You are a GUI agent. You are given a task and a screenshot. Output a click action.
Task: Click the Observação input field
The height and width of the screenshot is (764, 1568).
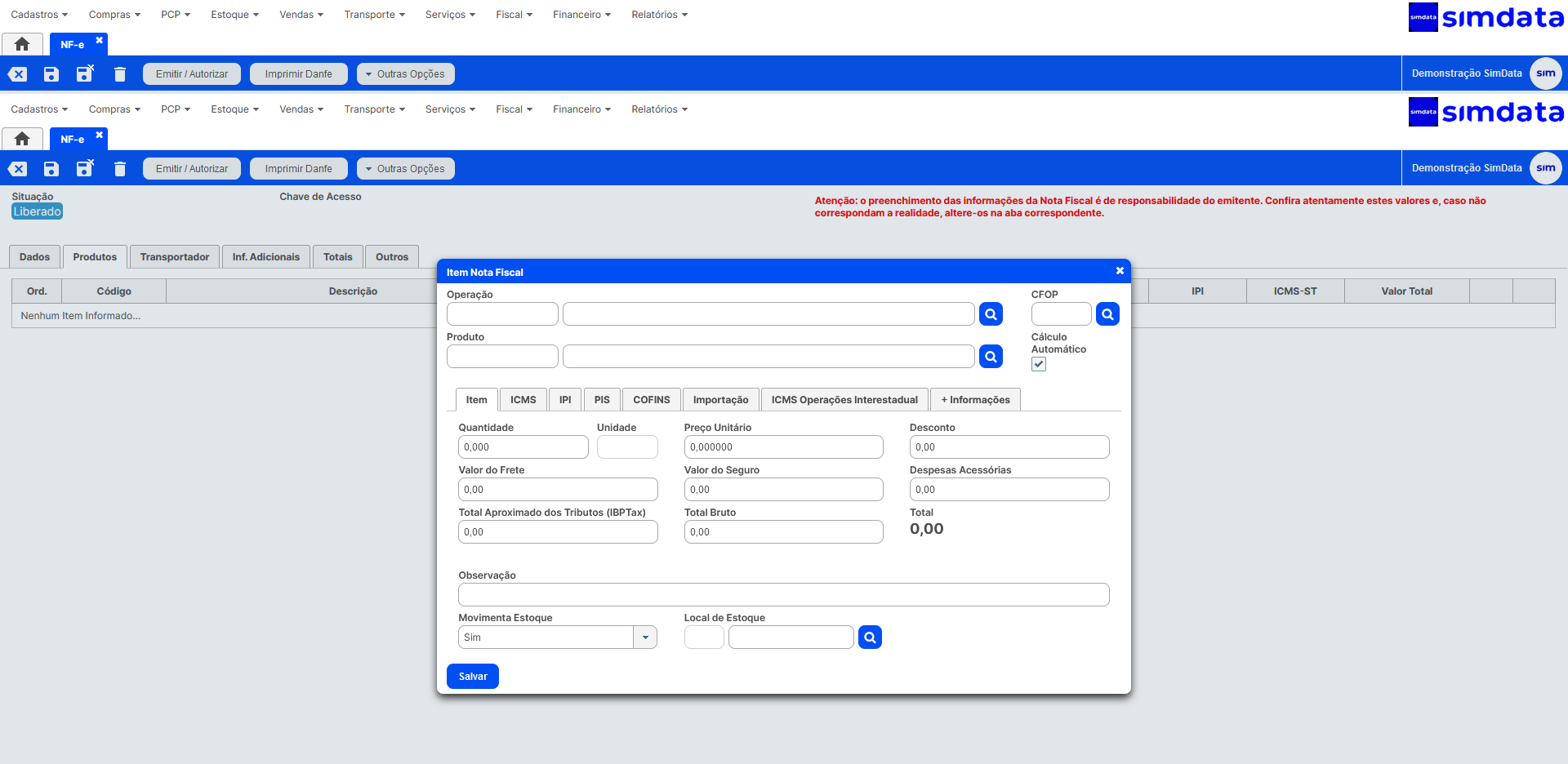click(x=784, y=595)
